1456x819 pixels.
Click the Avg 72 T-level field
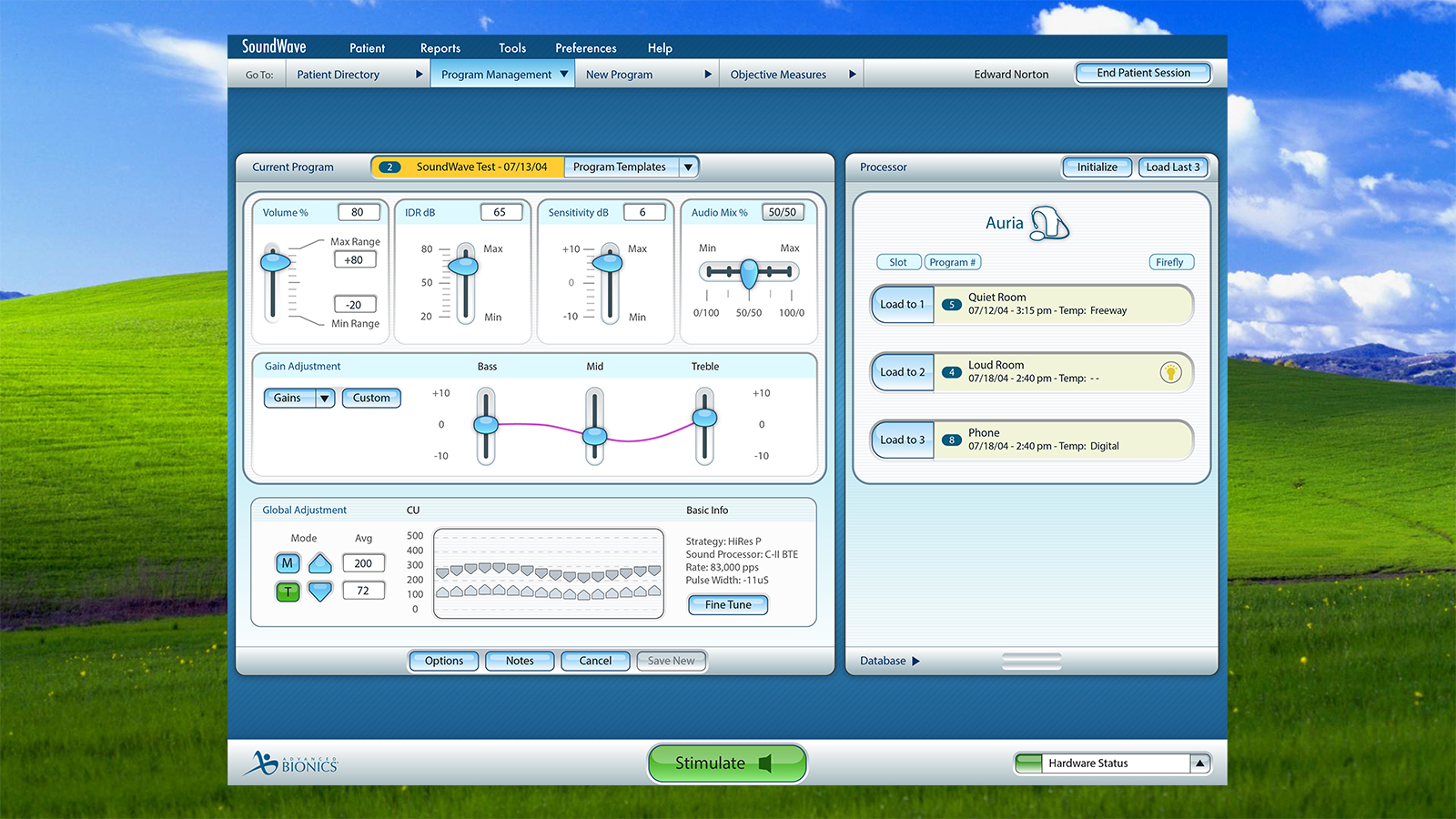tap(364, 591)
